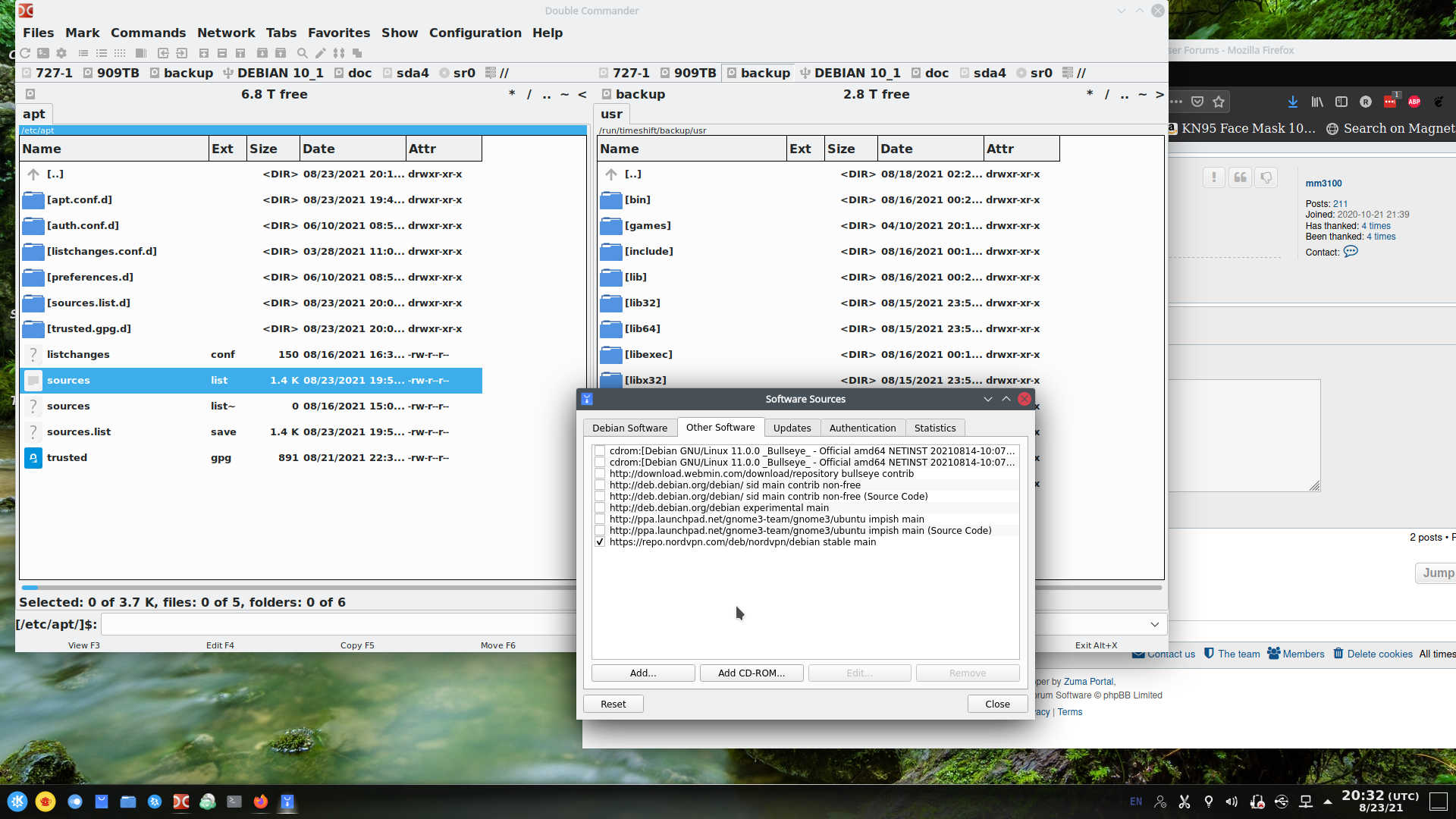Click the copy panels icon in toolbar
This screenshot has height=819, width=1456.
(357, 53)
